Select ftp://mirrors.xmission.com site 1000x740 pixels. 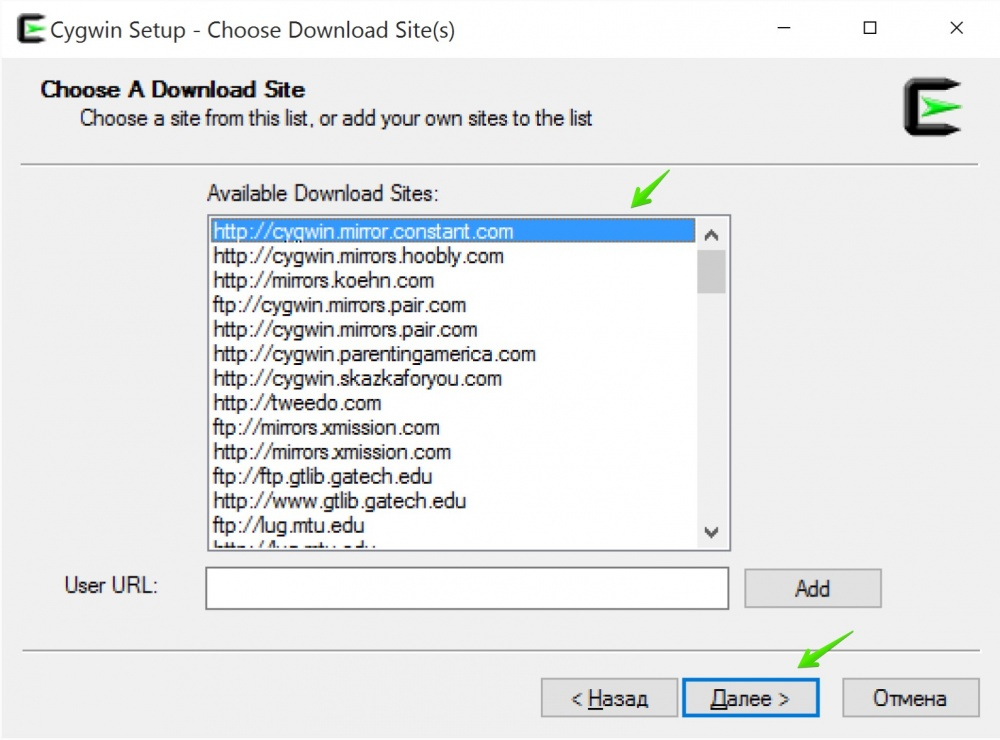(453, 427)
